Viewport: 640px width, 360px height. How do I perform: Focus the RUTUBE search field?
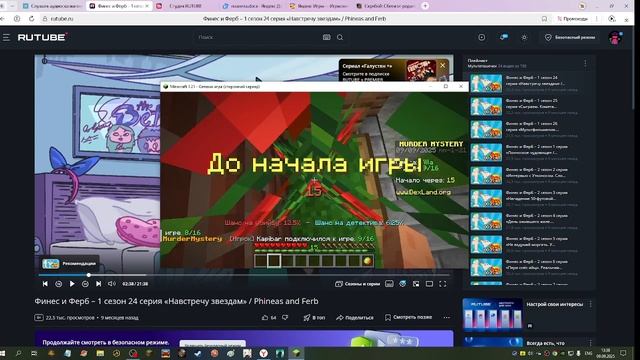(257, 37)
